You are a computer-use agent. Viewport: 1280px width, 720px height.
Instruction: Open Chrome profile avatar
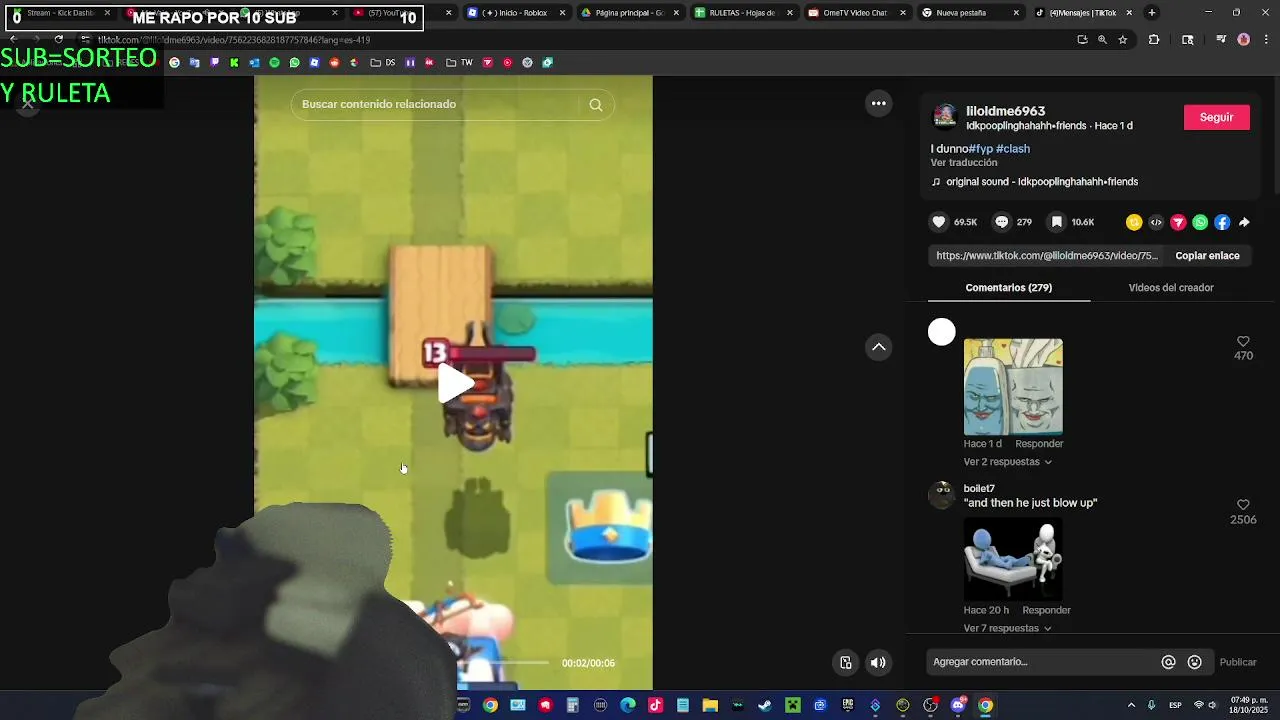pyautogui.click(x=1244, y=40)
